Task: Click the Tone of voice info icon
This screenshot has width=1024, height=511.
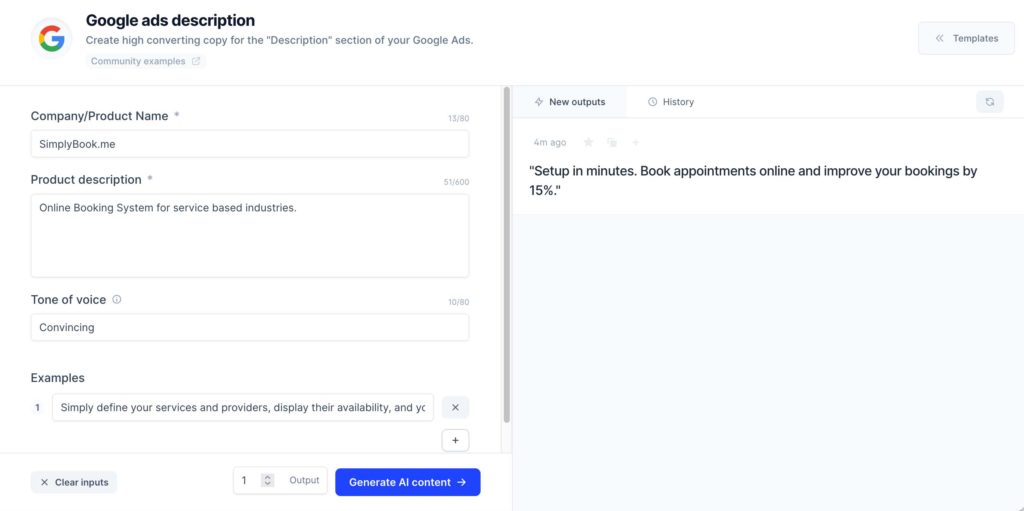Action: point(117,299)
